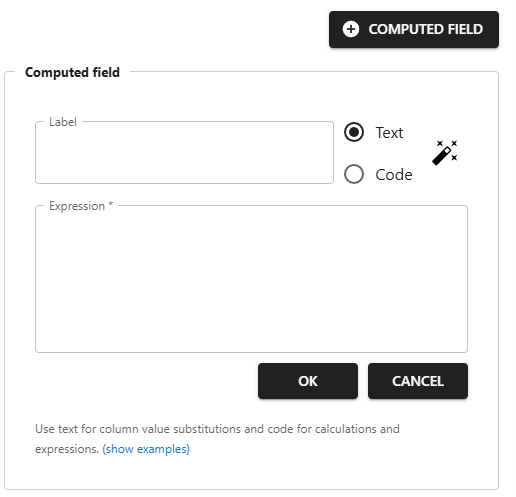This screenshot has width=516, height=497.
Task: Click the word 'expressions.' before show examples
Action: tap(67, 449)
